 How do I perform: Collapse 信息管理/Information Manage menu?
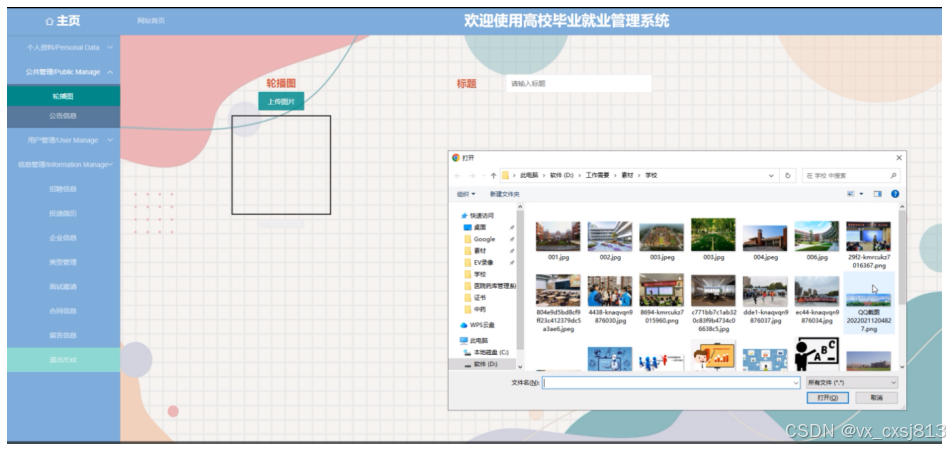pyautogui.click(x=64, y=164)
